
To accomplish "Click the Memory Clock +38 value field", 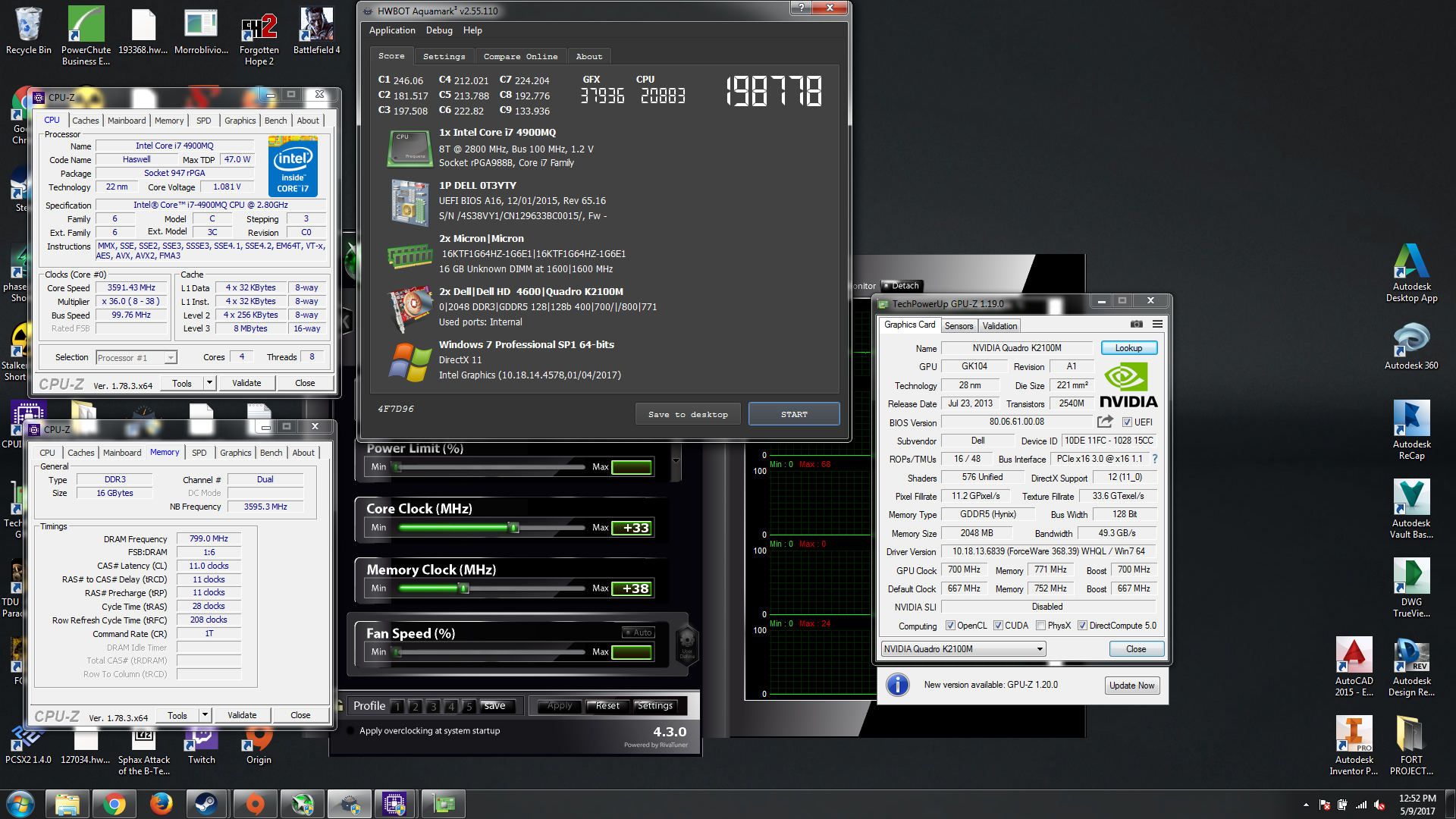I will click(x=632, y=588).
